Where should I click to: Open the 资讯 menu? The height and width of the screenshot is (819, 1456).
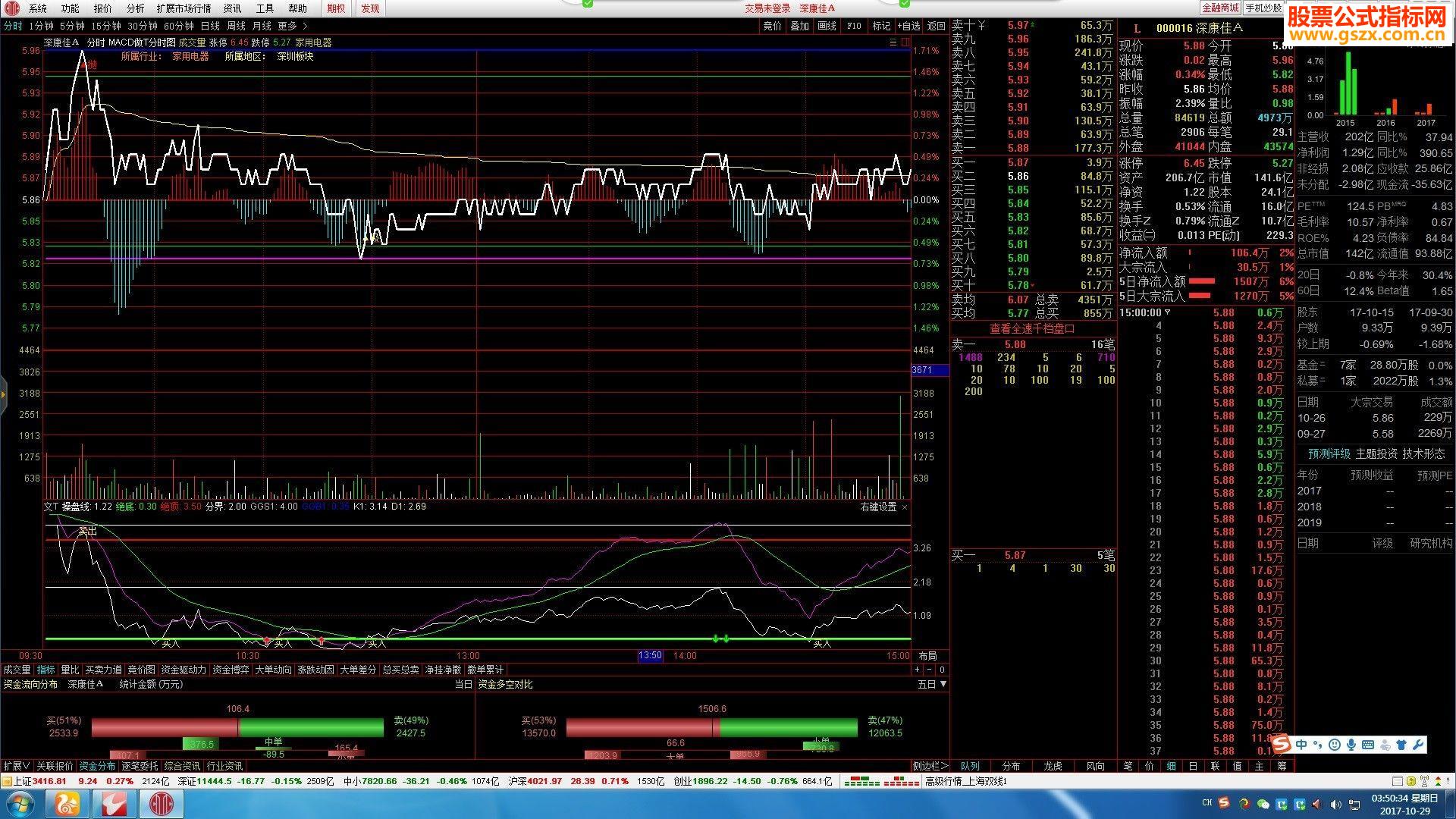(x=233, y=8)
